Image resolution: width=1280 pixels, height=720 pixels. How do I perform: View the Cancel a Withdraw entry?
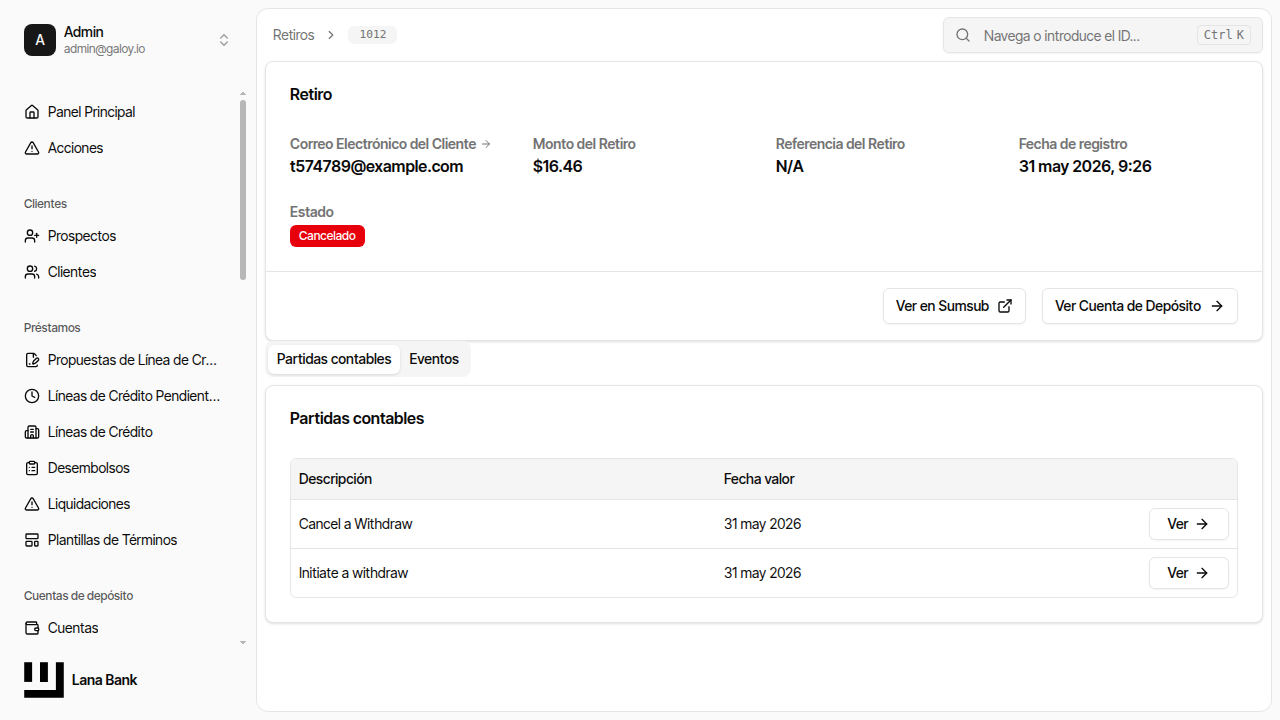pos(1188,524)
